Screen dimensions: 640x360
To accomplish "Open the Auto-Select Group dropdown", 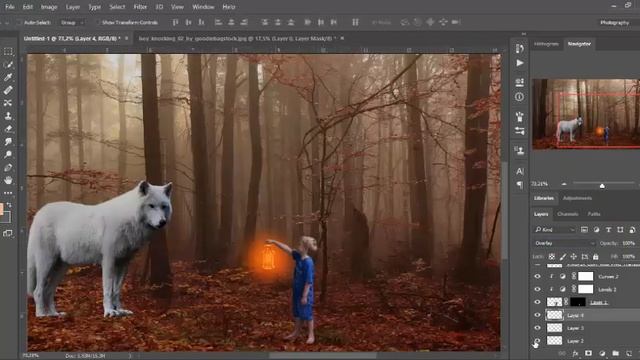I will [x=72, y=22].
